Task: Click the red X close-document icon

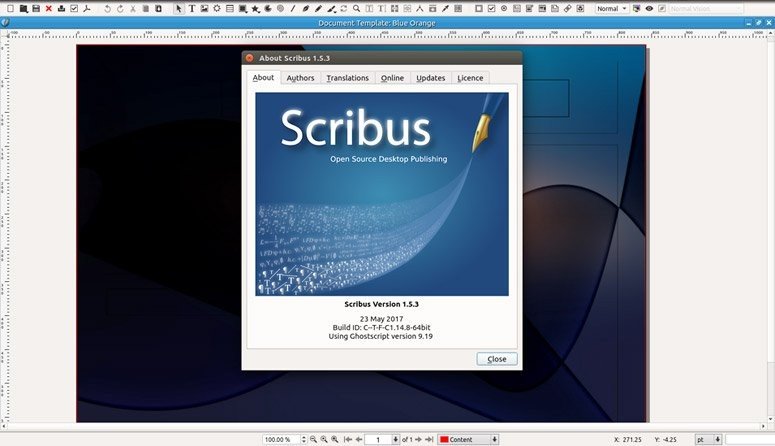Action: 48,8
